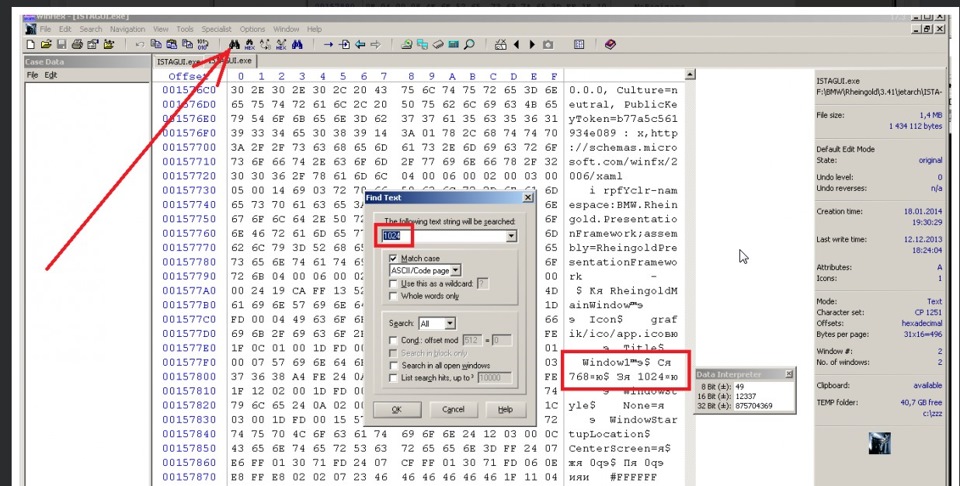Switch to the first ISTAGUI.exe tab
The image size is (960, 486).
178,61
